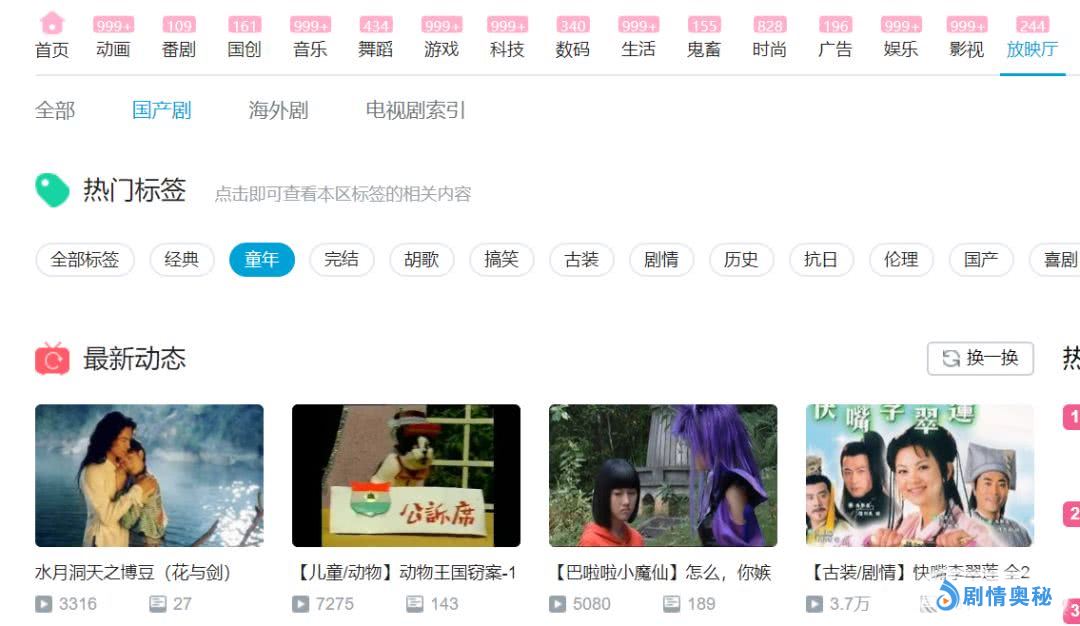The width and height of the screenshot is (1080, 626).
Task: Select the 经典 tag filter
Action: [182, 260]
